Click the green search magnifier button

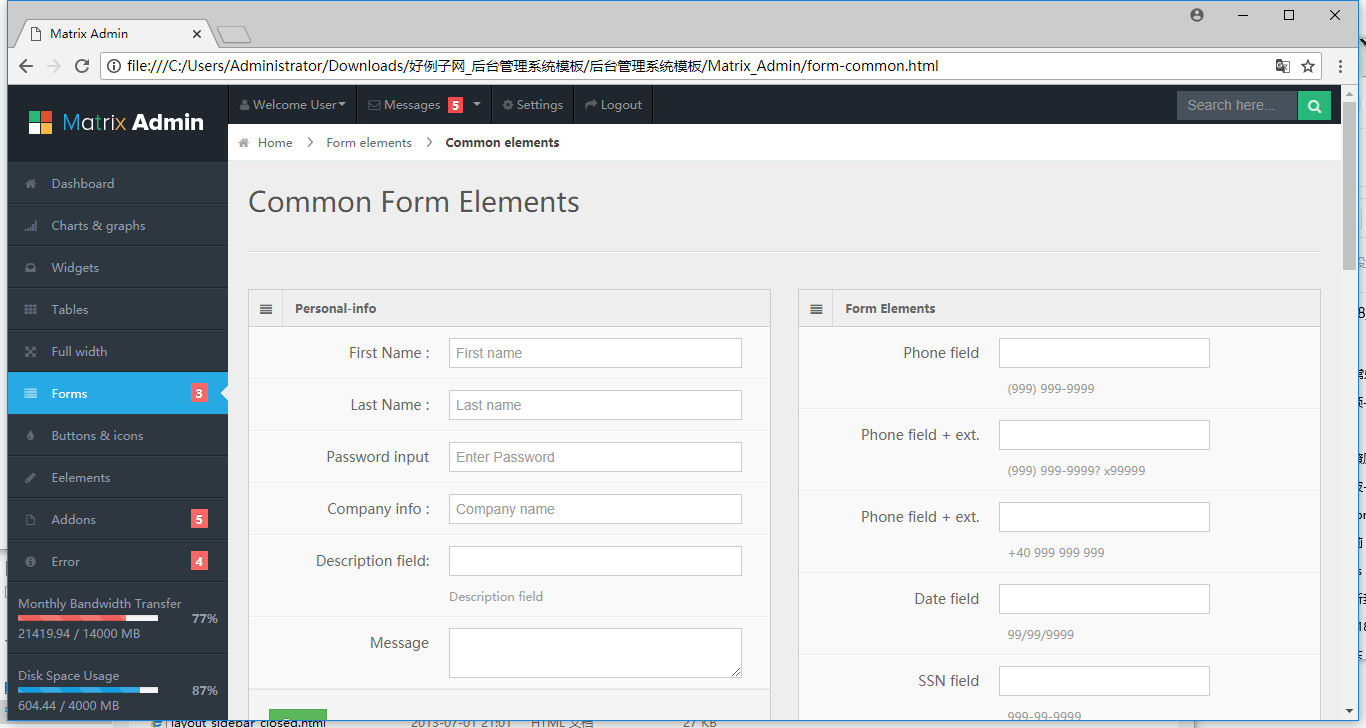(1314, 105)
